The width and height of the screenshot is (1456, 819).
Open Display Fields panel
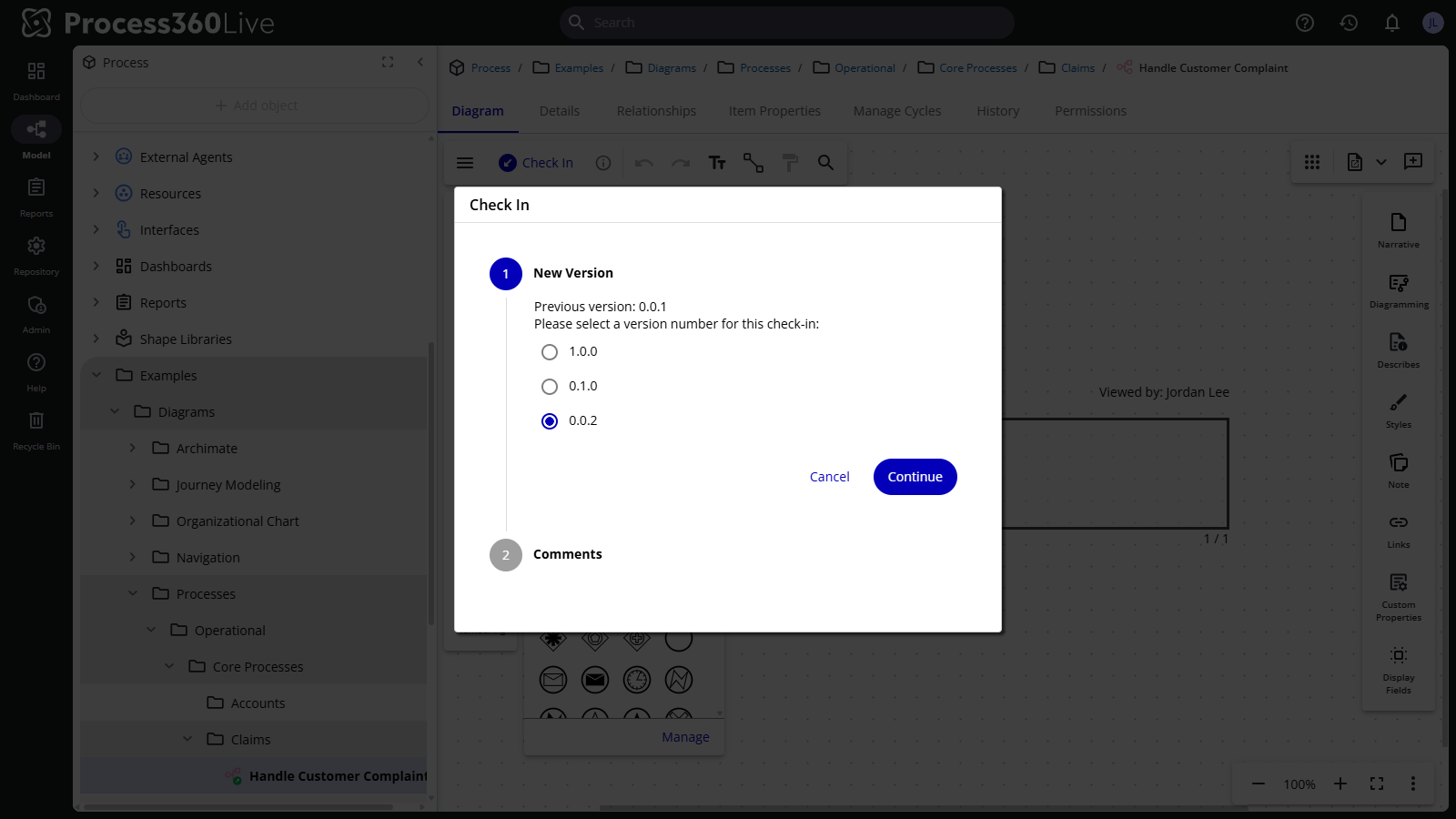1399,670
